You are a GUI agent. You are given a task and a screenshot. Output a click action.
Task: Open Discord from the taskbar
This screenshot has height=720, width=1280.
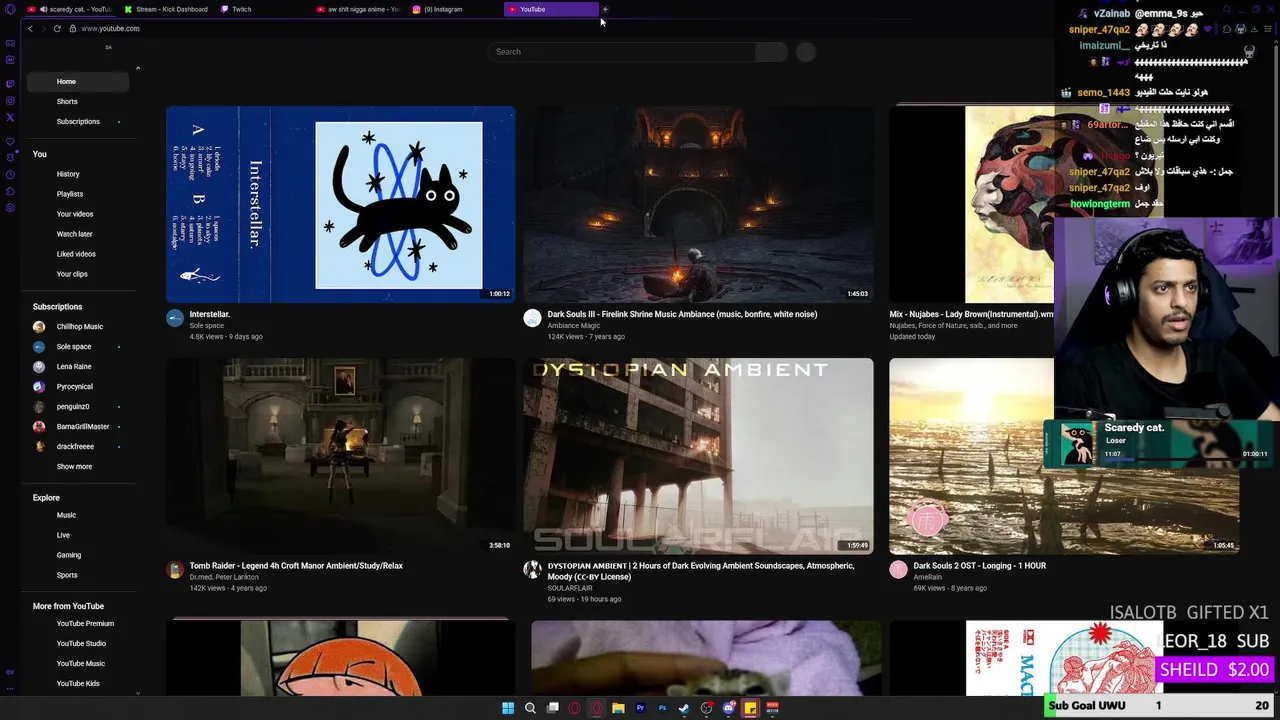[728, 708]
